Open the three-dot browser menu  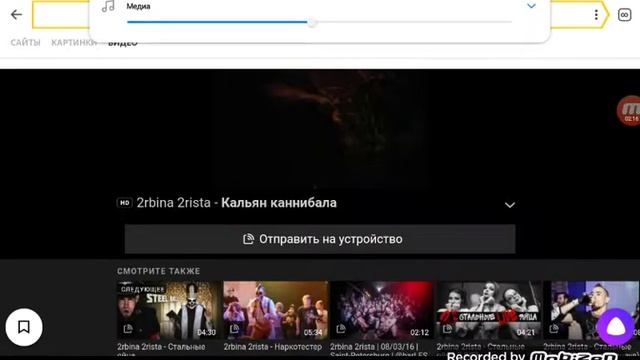[x=596, y=15]
